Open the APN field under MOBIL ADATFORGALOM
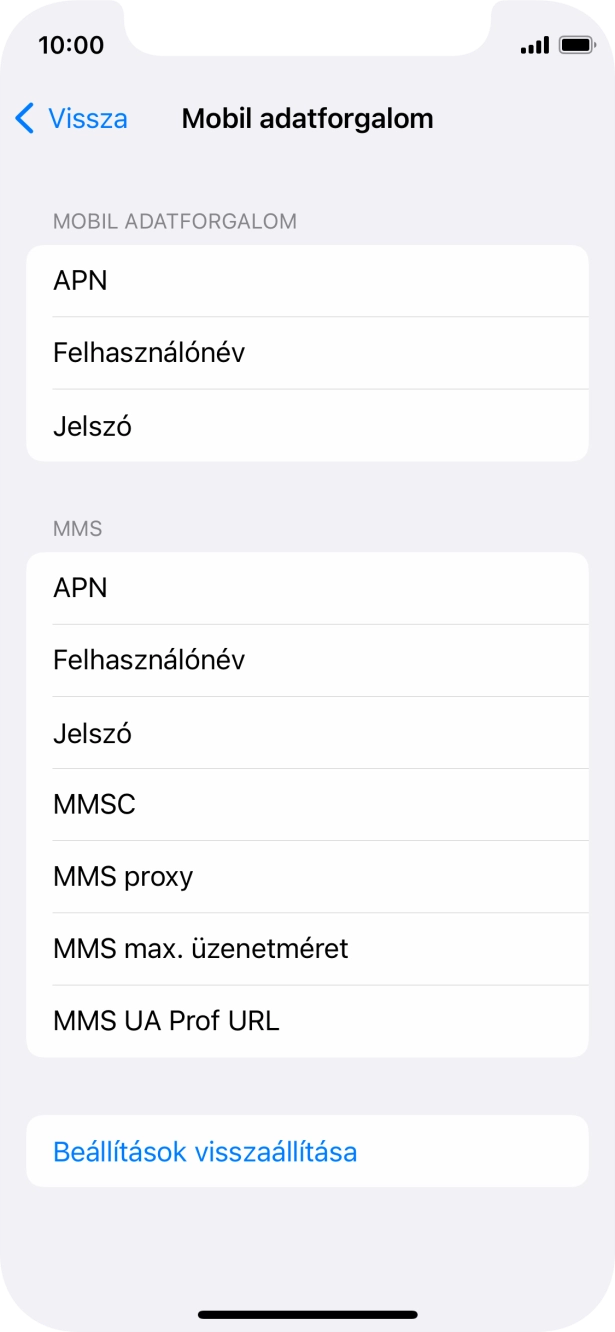The image size is (615, 1332). (x=307, y=281)
